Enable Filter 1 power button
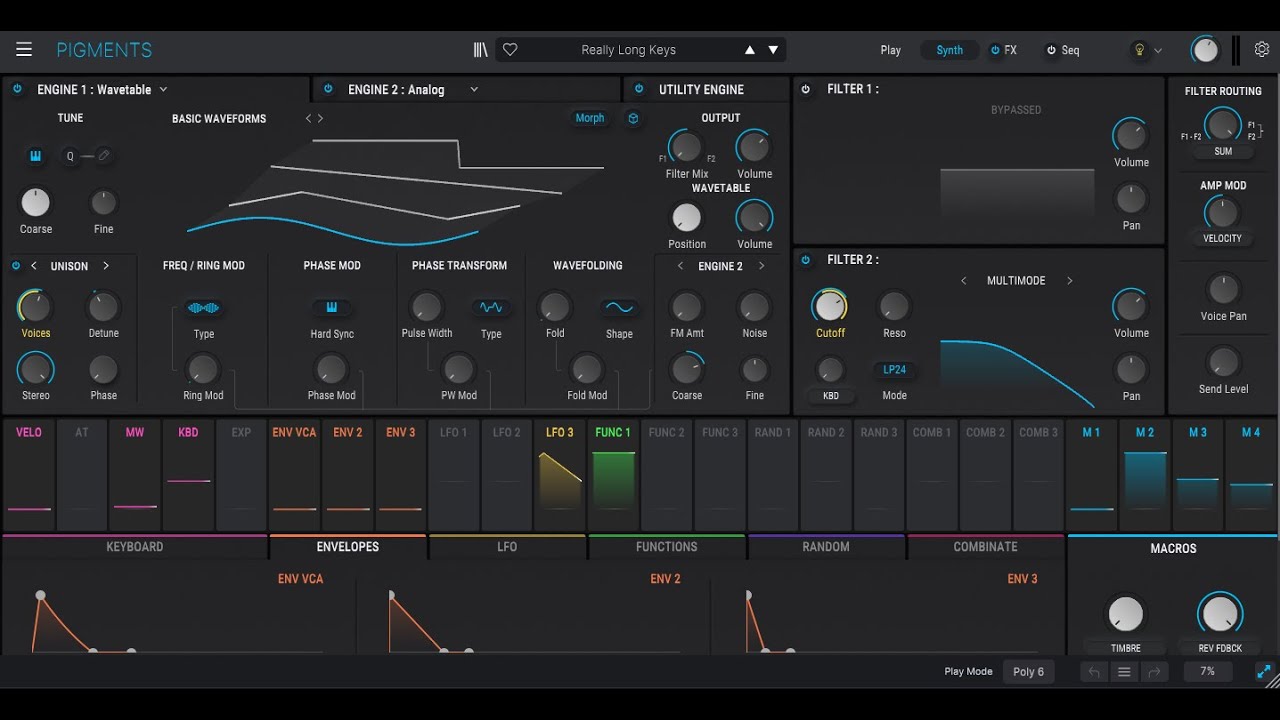The height and width of the screenshot is (720, 1280). 806,89
